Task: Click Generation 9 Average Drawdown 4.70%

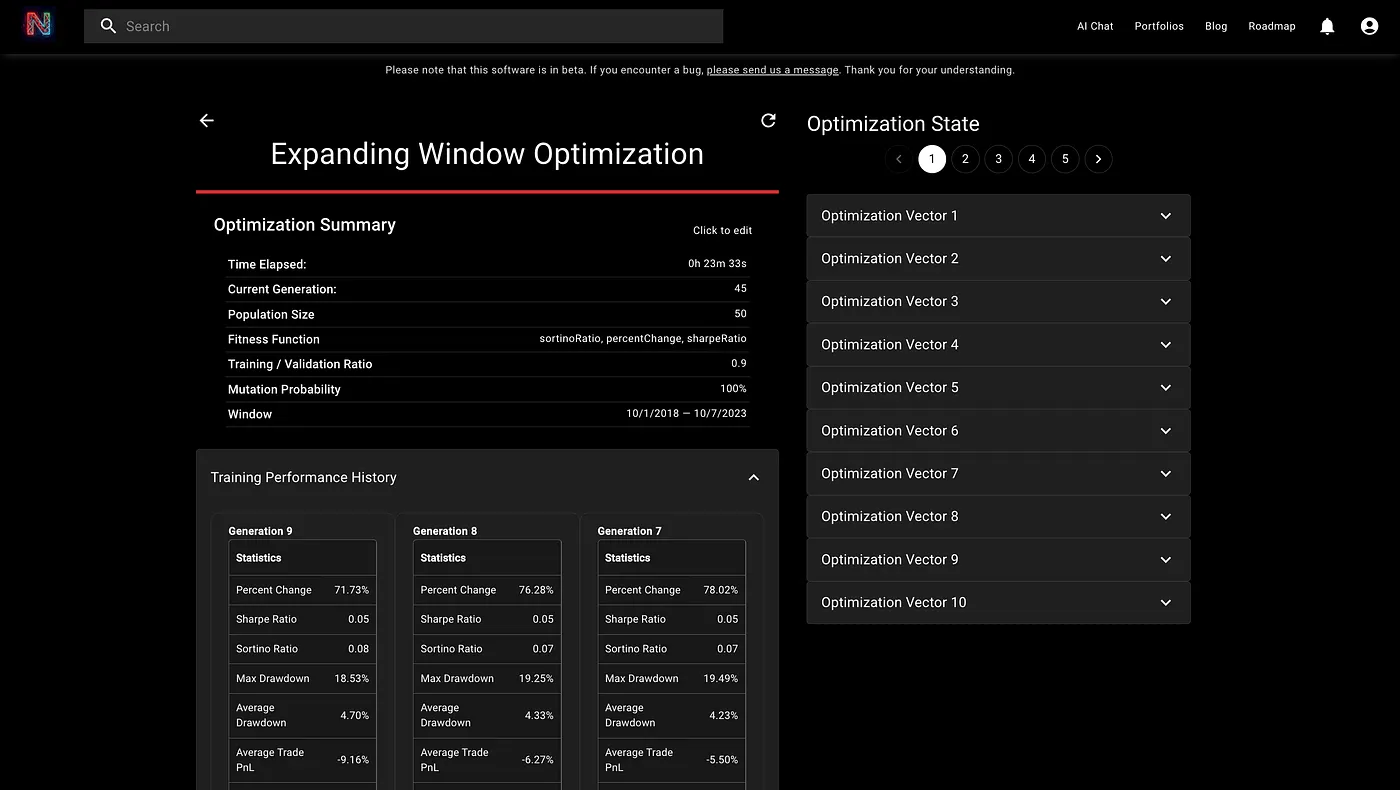Action: (355, 715)
